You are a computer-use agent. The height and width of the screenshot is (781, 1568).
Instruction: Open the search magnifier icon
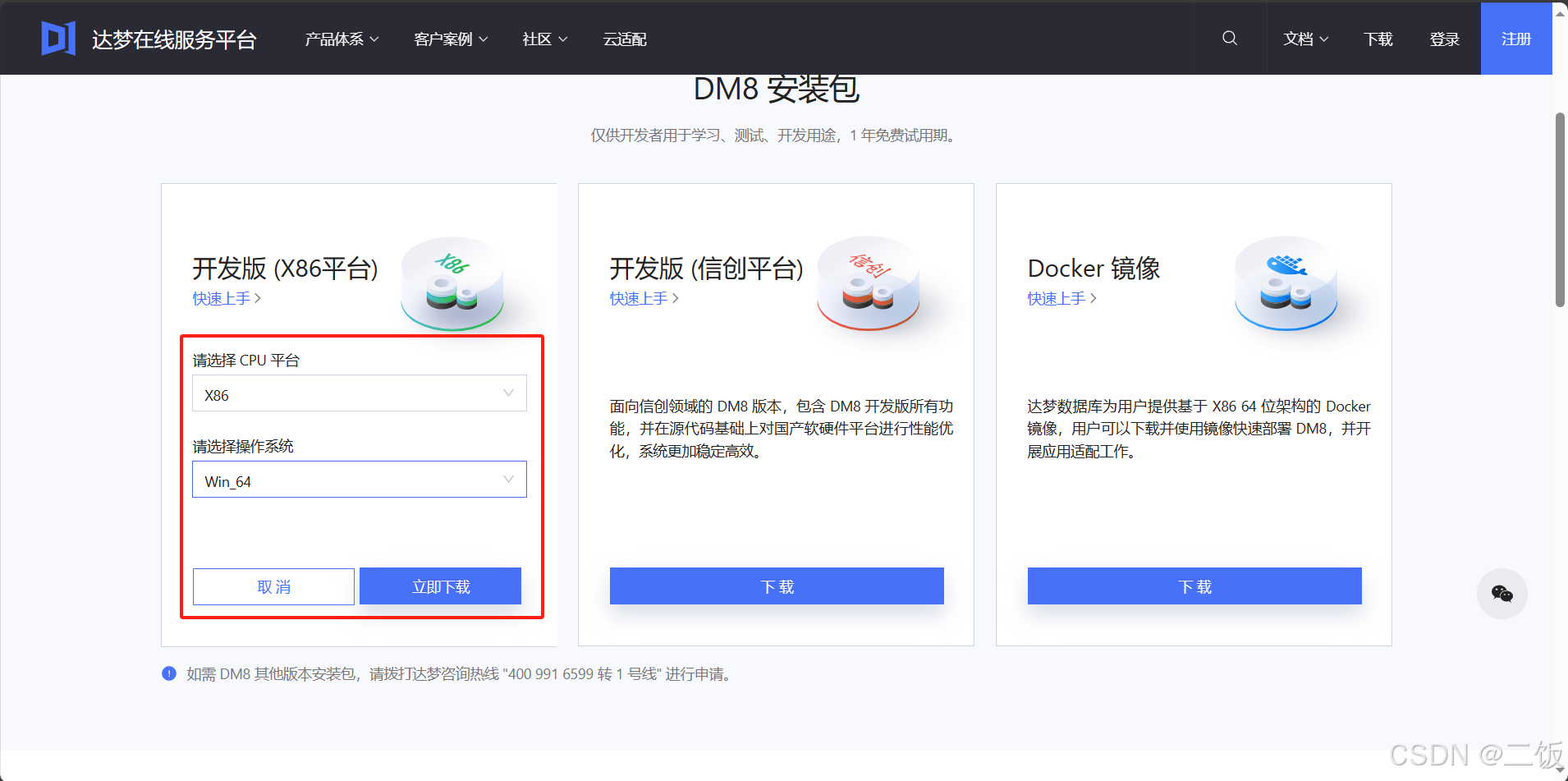1229,38
